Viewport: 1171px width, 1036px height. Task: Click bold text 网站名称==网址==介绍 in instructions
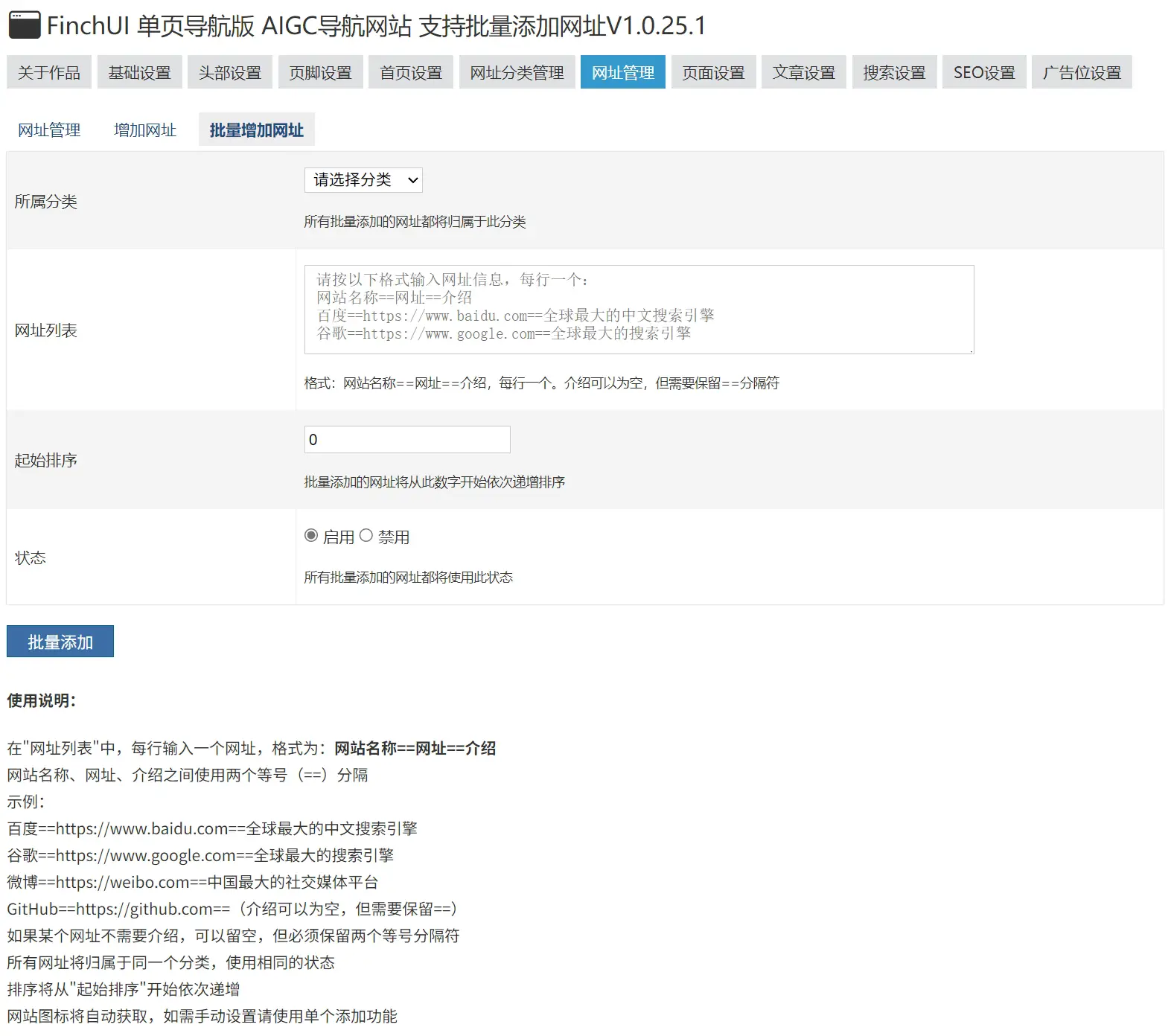click(x=415, y=749)
